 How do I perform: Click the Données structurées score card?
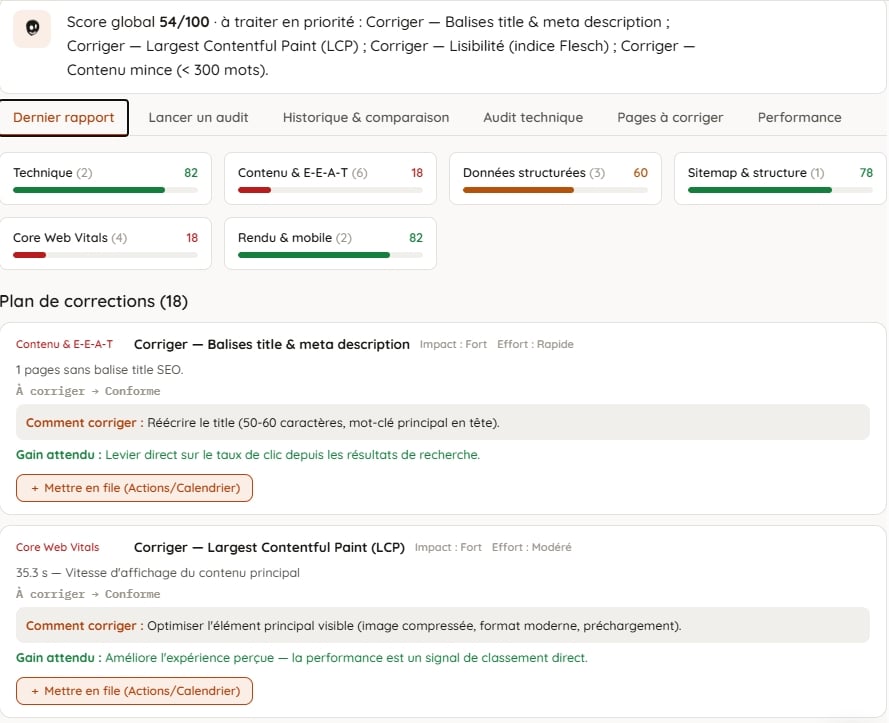pyautogui.click(x=555, y=178)
